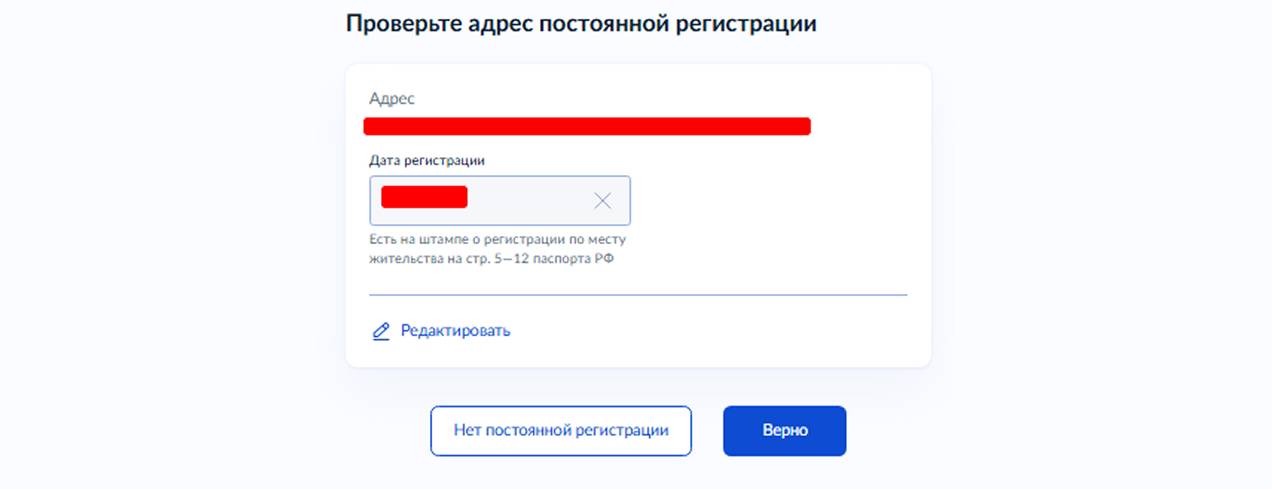Click the word Проверьте in the heading

[x=403, y=24]
